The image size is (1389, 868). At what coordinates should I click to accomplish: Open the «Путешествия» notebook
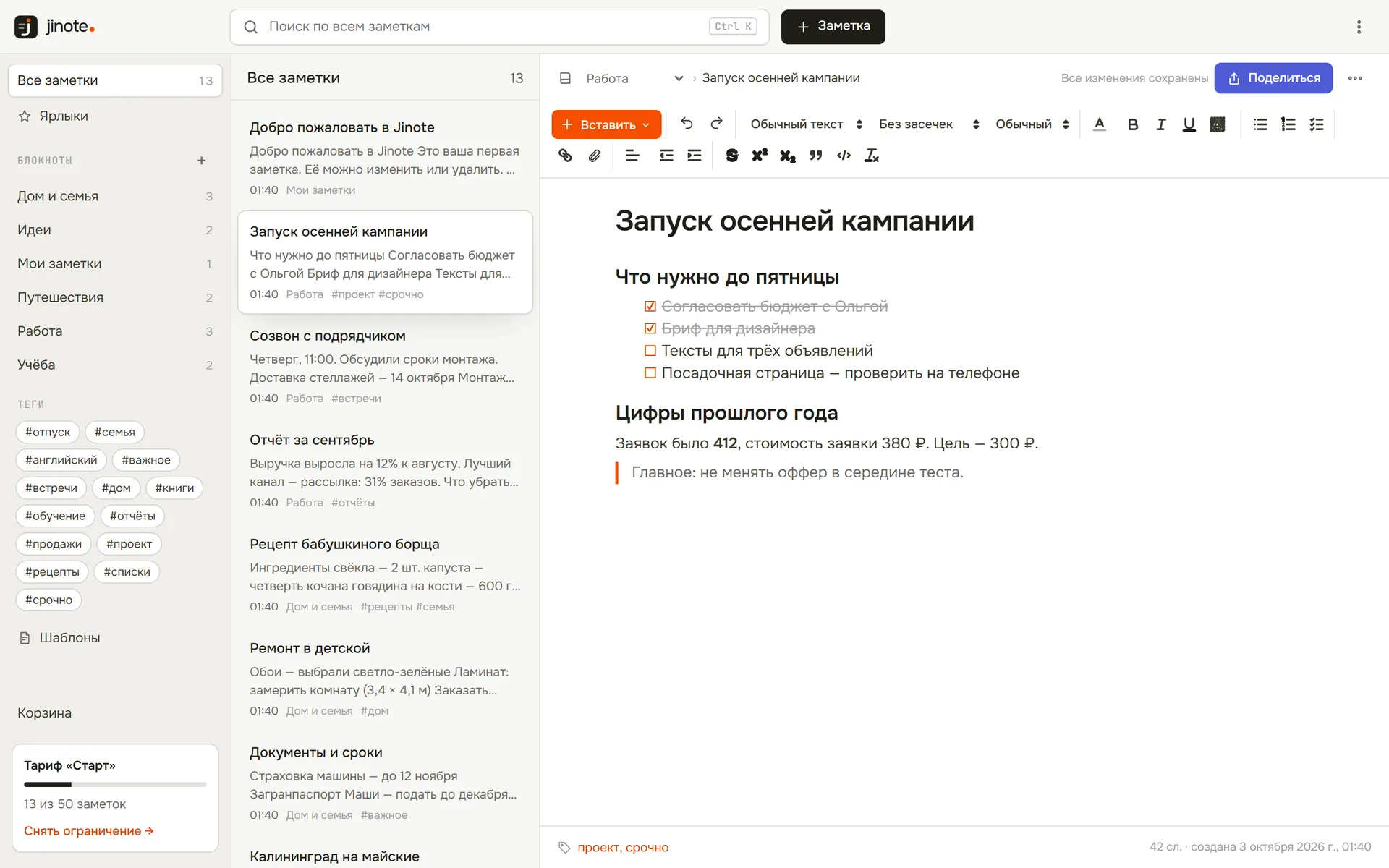(x=115, y=297)
